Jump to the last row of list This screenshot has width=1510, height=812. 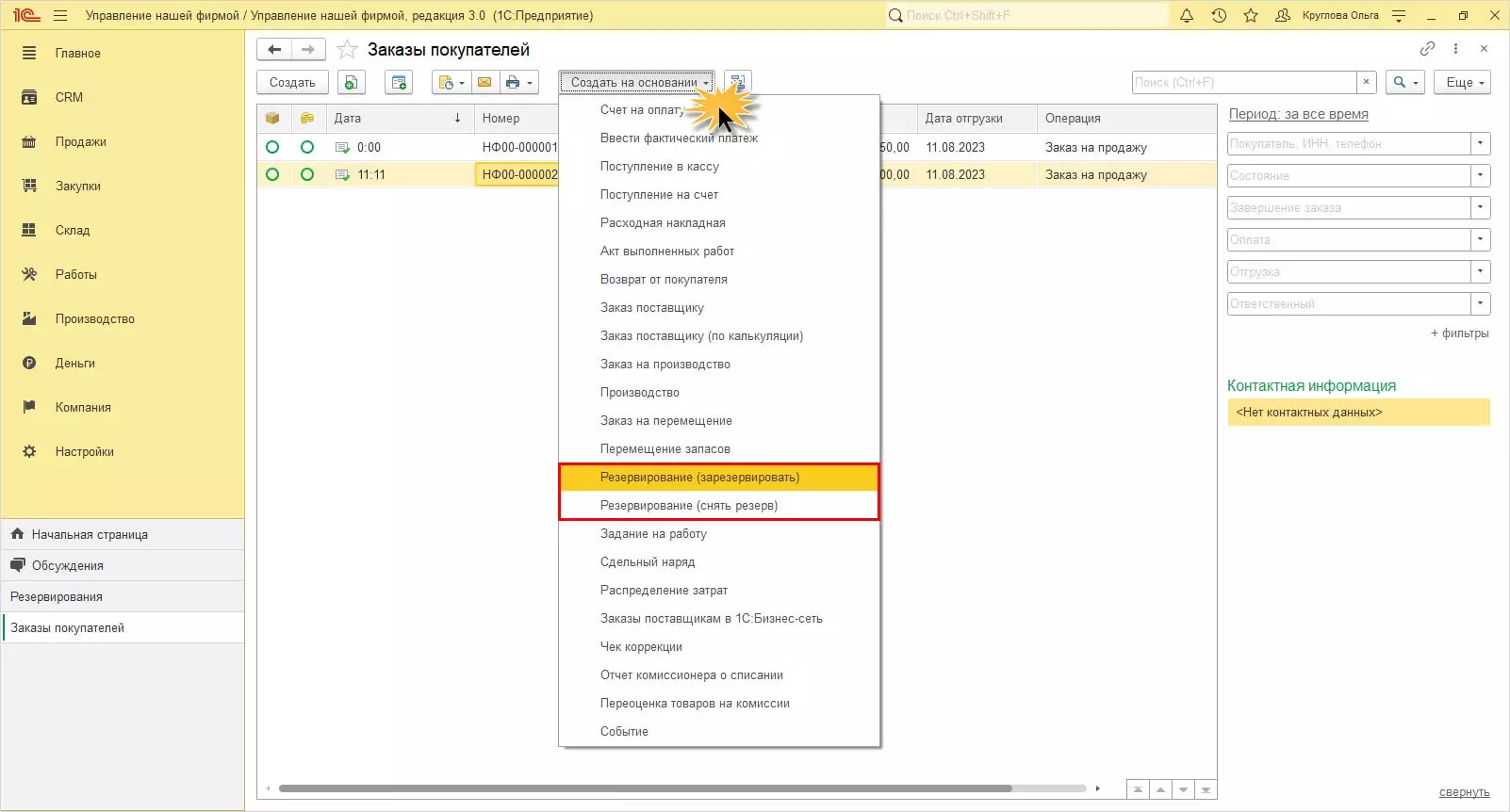[1206, 789]
